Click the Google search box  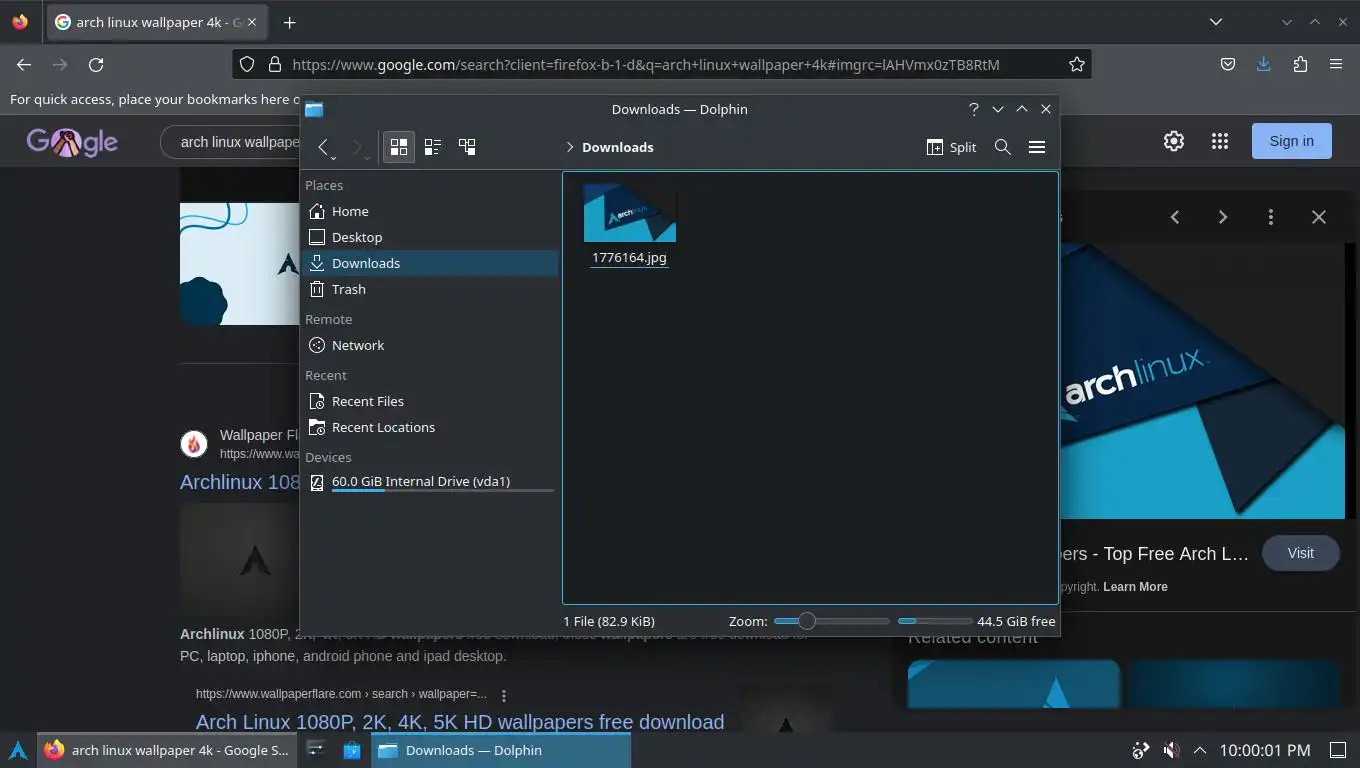click(x=230, y=142)
